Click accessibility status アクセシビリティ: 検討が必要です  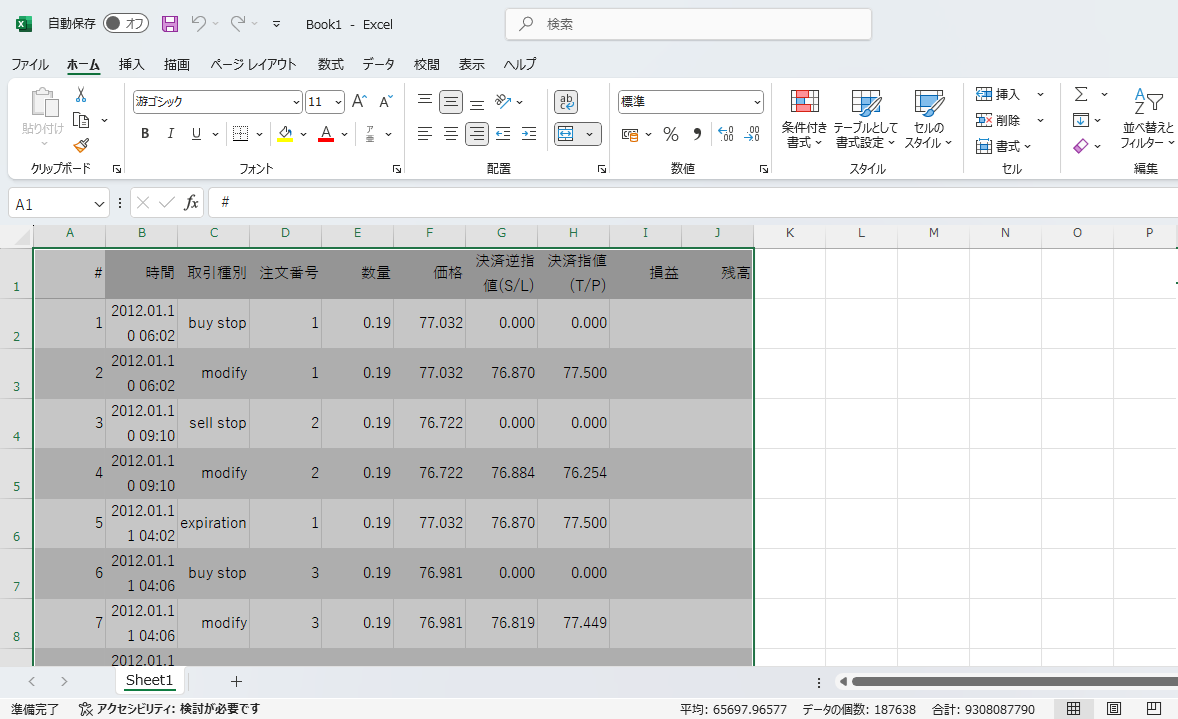169,708
